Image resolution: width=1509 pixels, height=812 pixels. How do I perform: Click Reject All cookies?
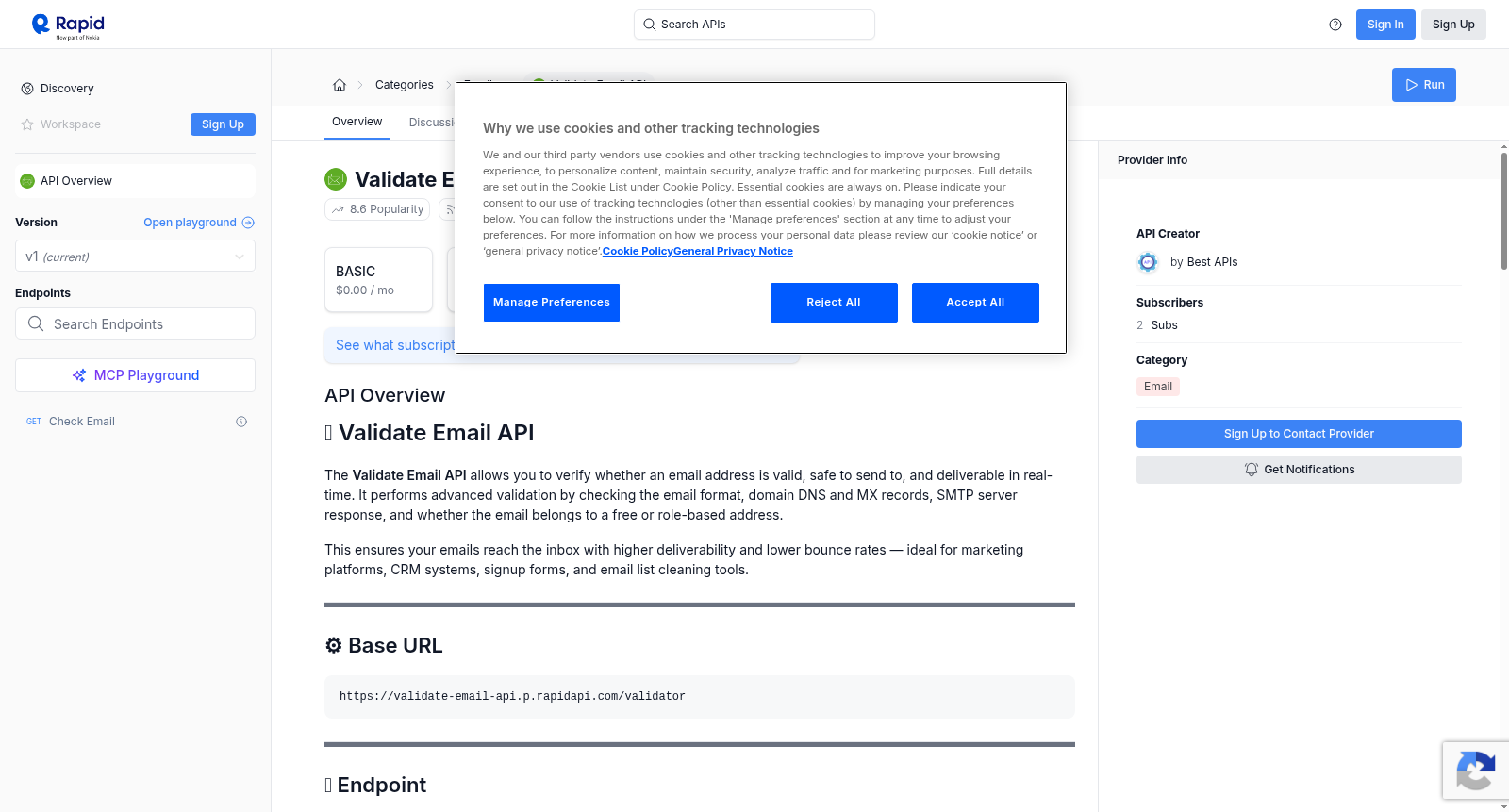[834, 303]
